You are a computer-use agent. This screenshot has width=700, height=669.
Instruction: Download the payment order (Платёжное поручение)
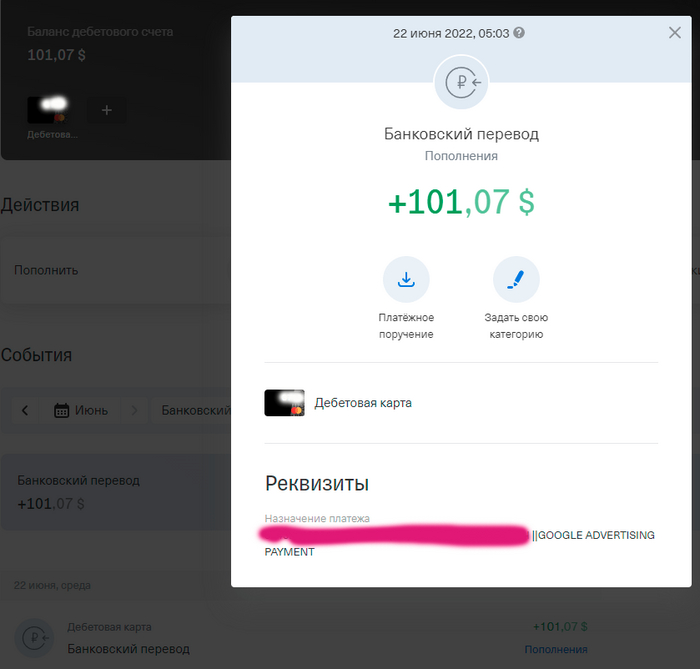pyautogui.click(x=406, y=280)
